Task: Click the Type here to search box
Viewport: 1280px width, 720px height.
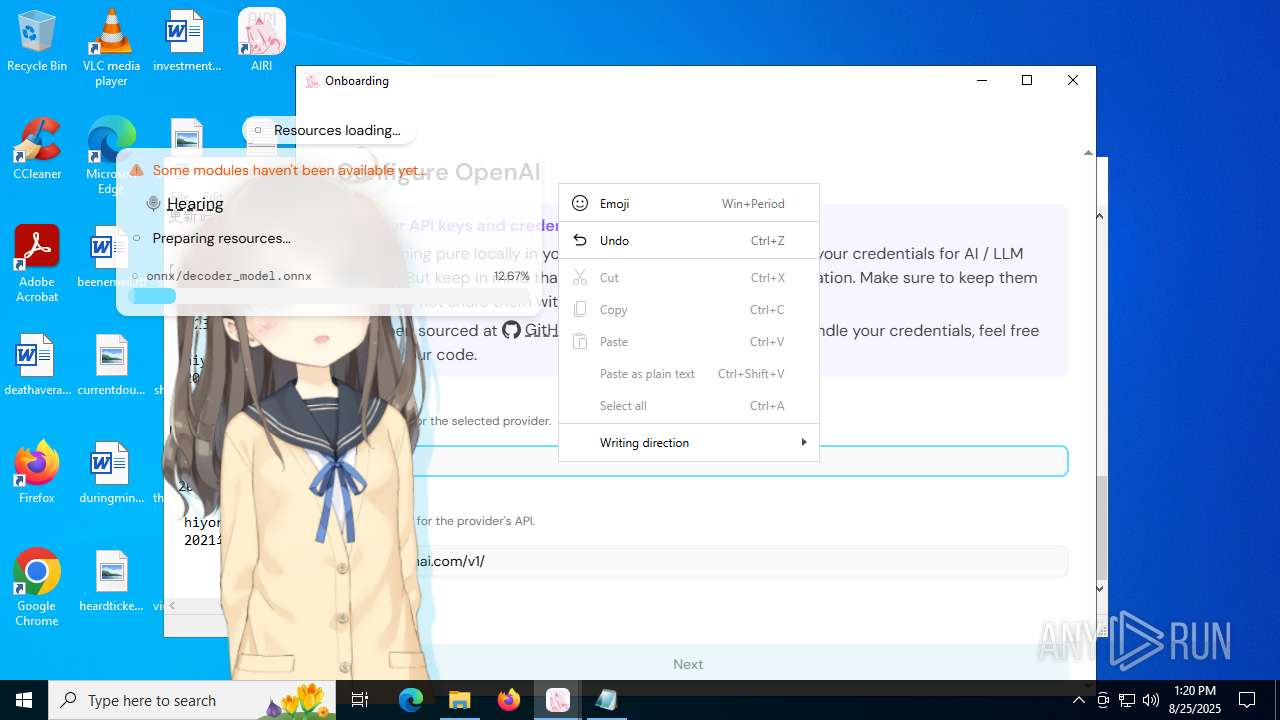Action: point(193,700)
